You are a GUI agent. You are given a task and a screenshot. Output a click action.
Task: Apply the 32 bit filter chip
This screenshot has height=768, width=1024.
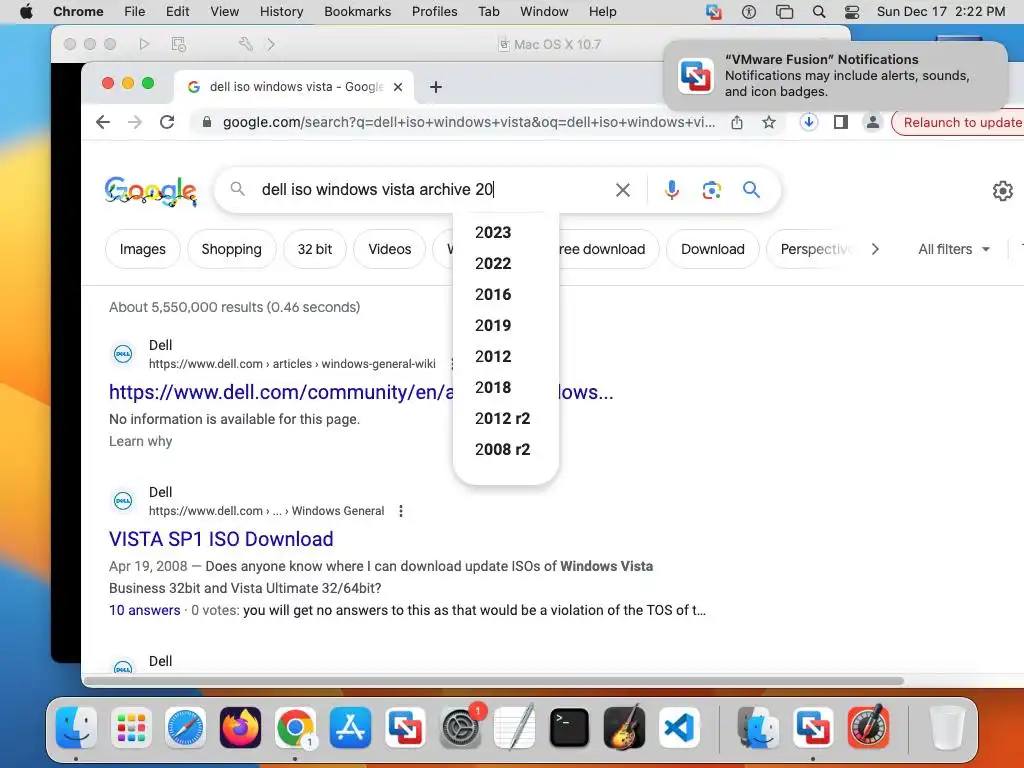coord(315,249)
